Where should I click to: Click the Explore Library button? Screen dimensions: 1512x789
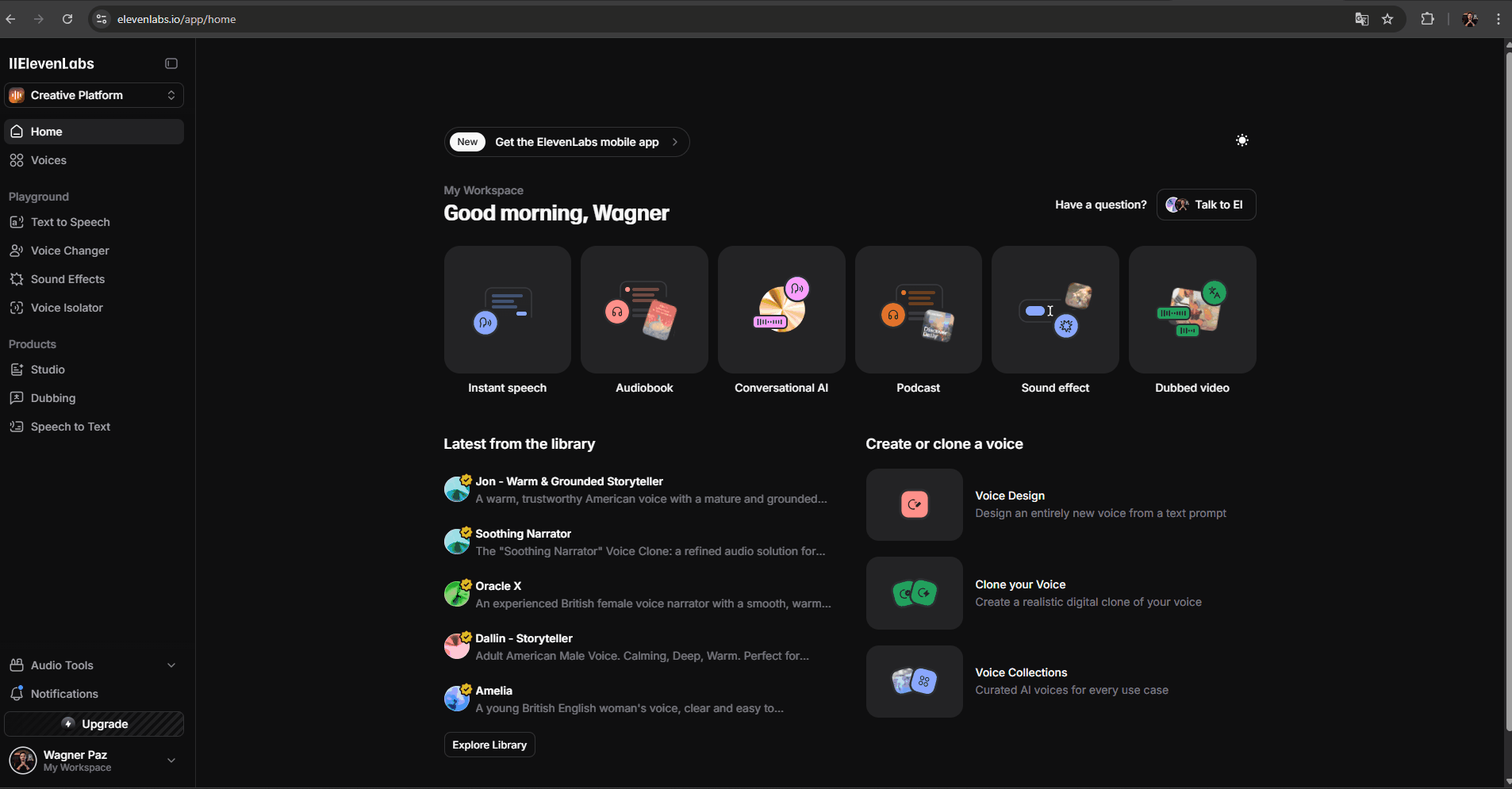489,745
